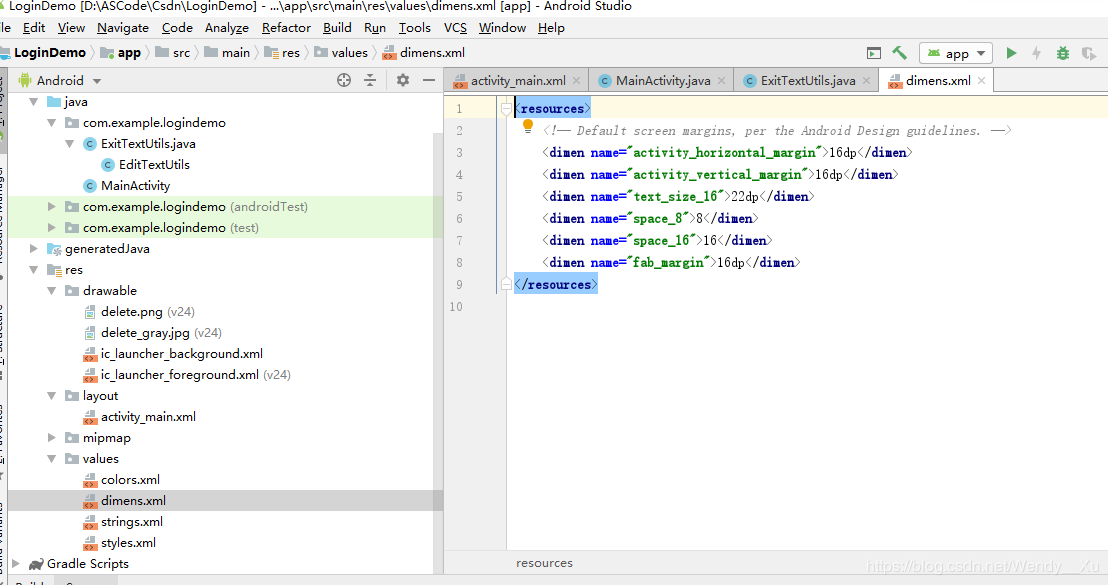Screen dimensions: 1108x585
Task: Hide the project panel with minus icon
Action: pos(429,80)
